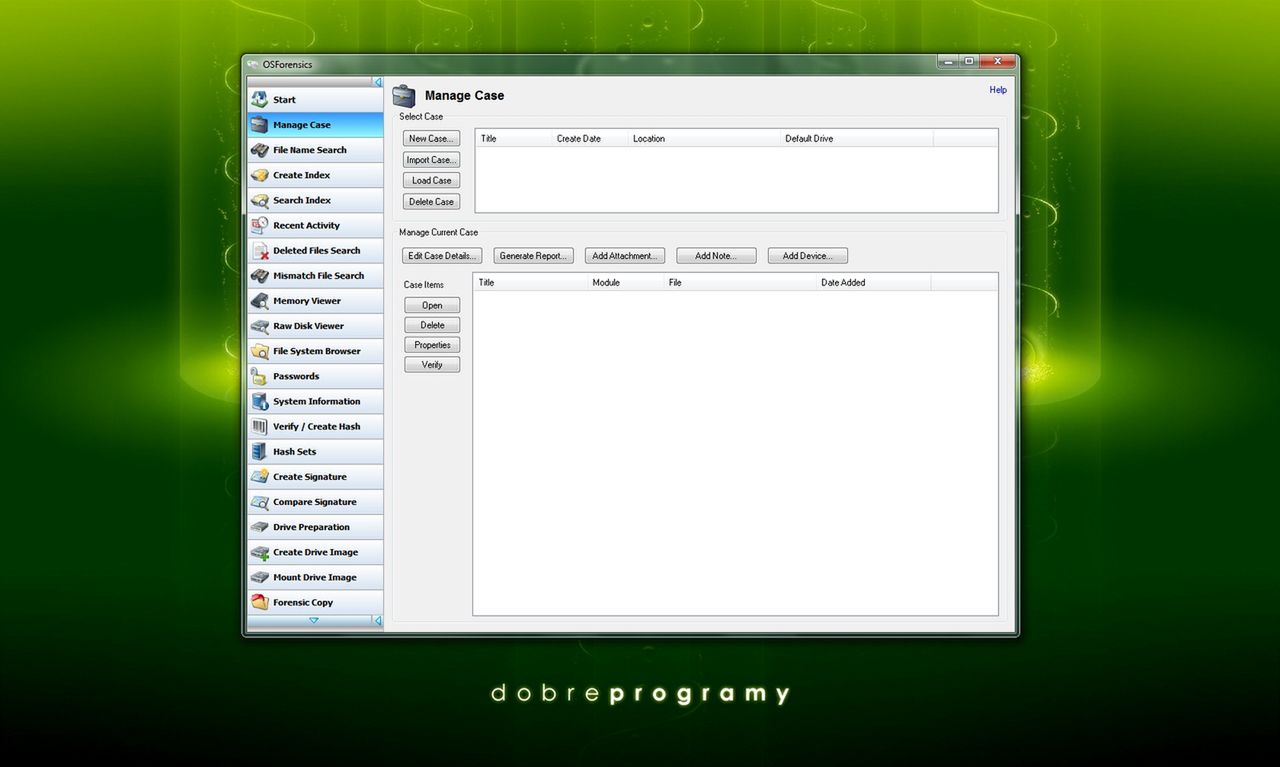Open the Passwords module label
This screenshot has height=767, width=1280.
(x=296, y=376)
